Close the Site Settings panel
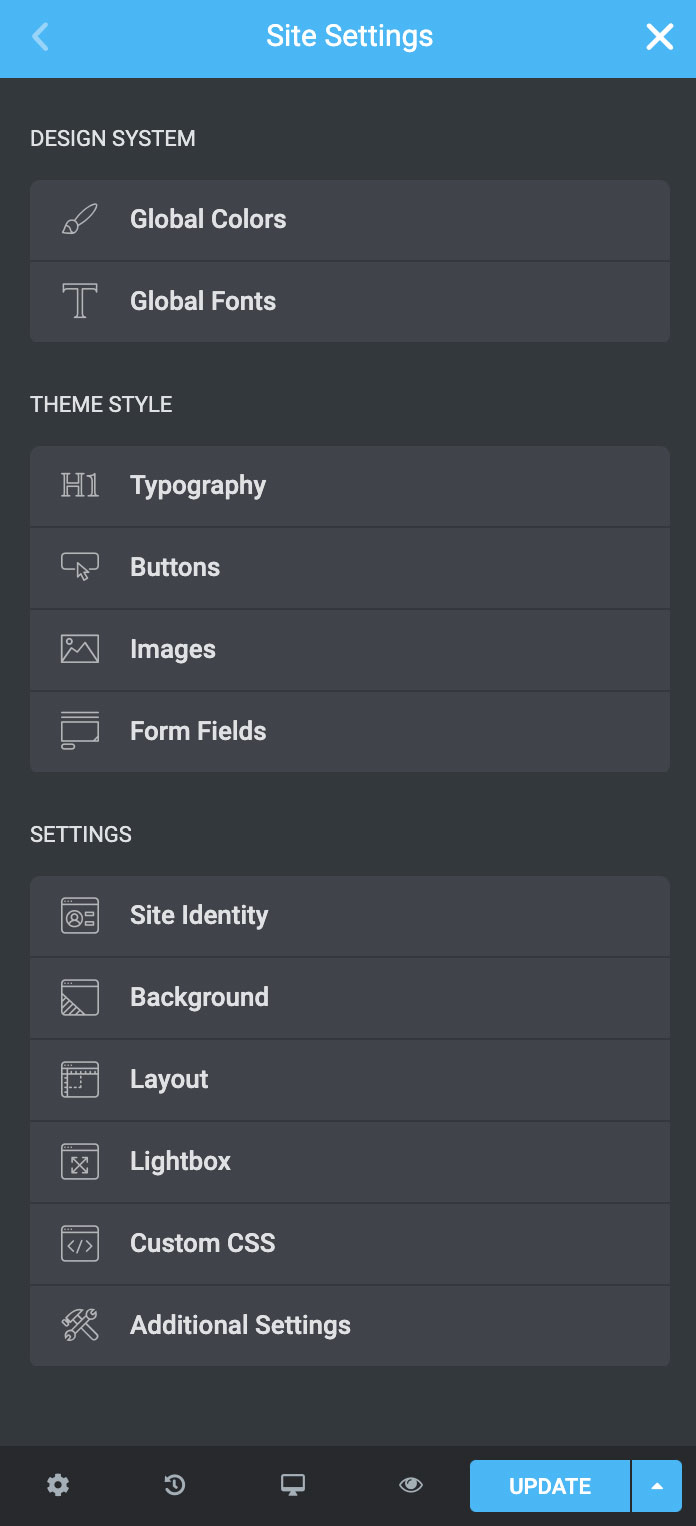The image size is (696, 1526). coord(659,38)
